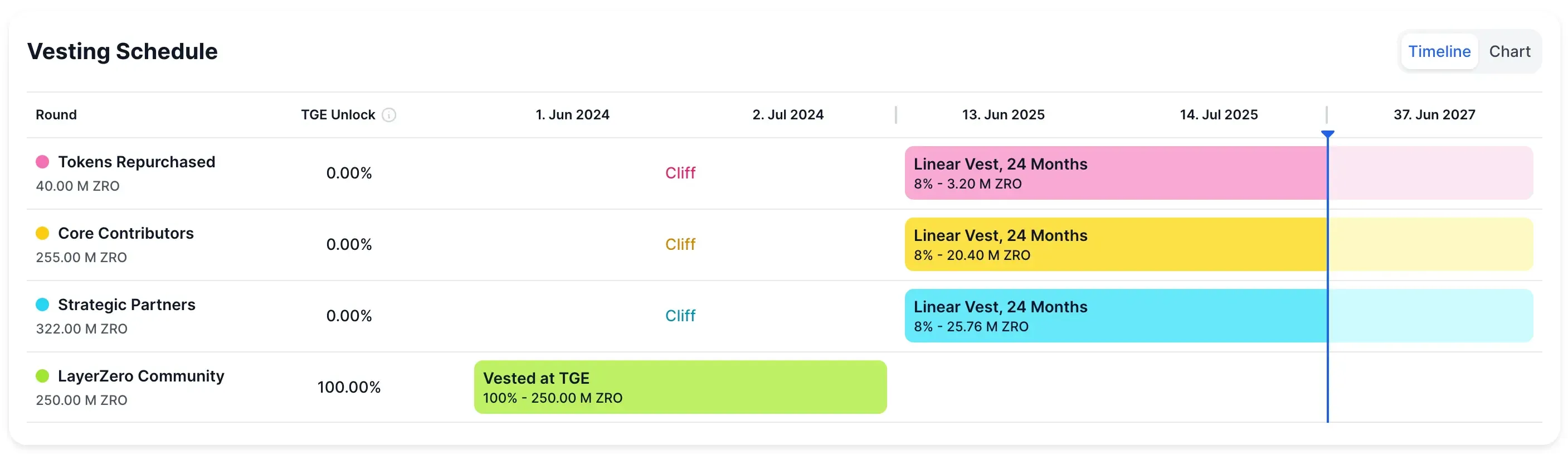Select the Tokens Repurchased row label
Viewport: 1568px width, 454px height.
point(137,162)
